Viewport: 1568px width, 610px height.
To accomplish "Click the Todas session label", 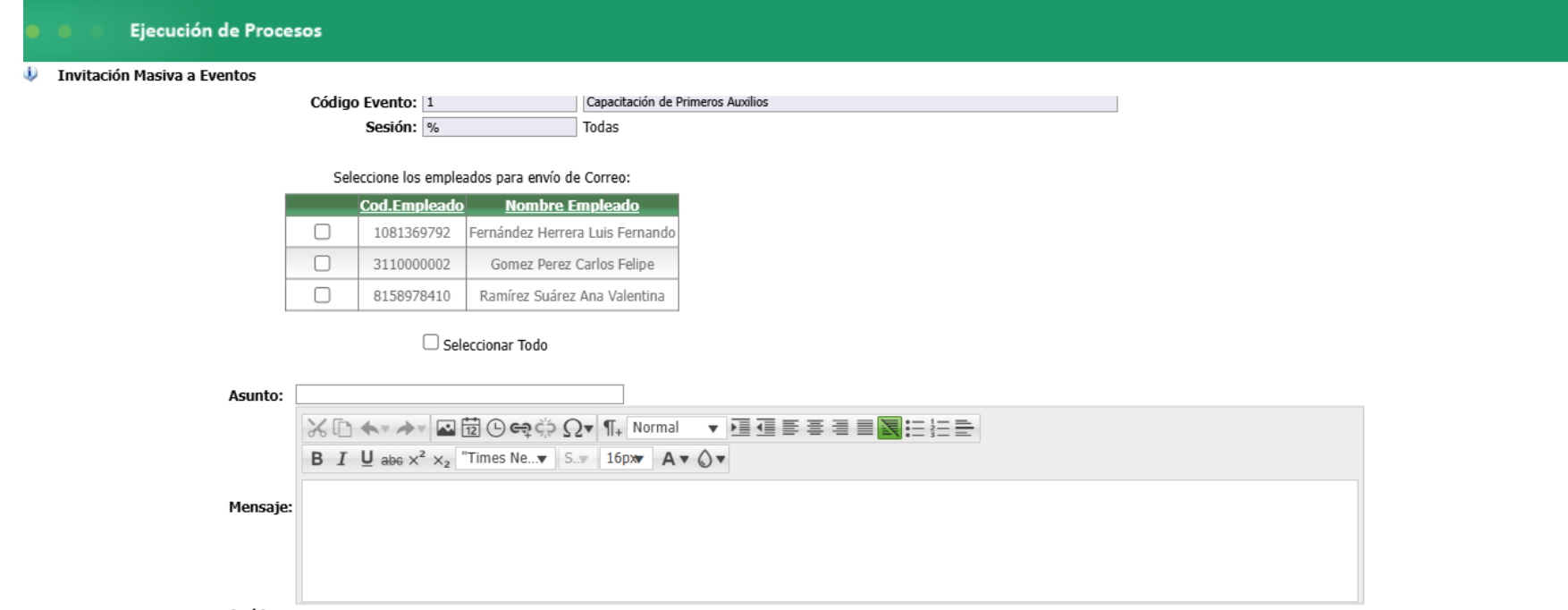I will [x=601, y=127].
